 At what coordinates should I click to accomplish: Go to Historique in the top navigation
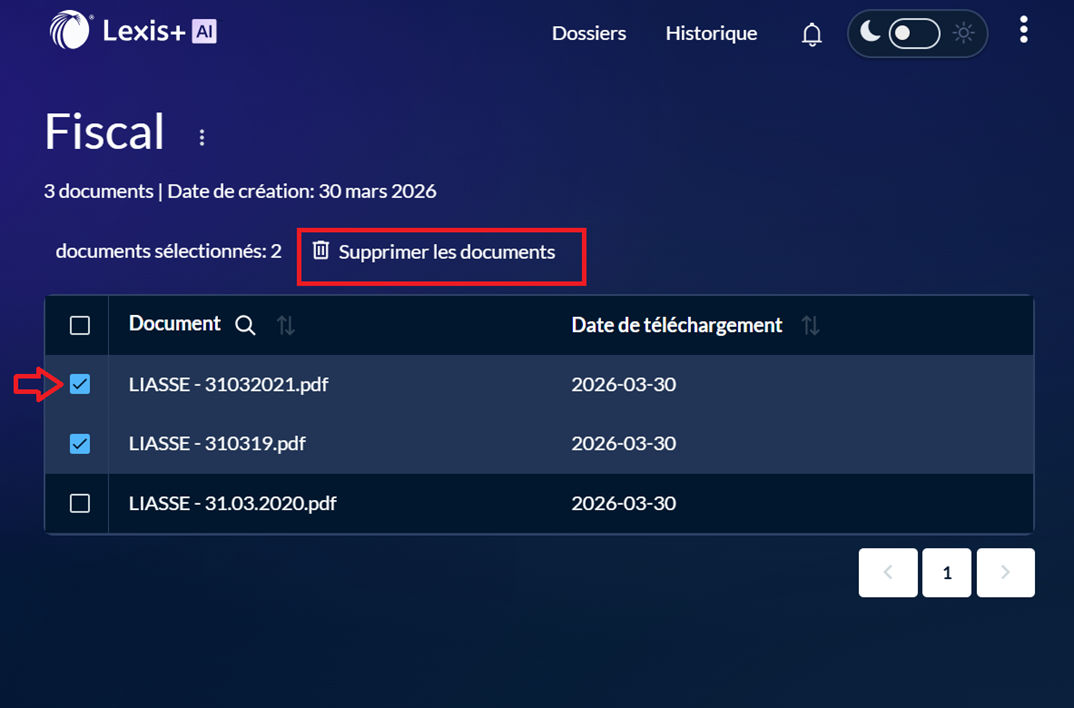711,34
